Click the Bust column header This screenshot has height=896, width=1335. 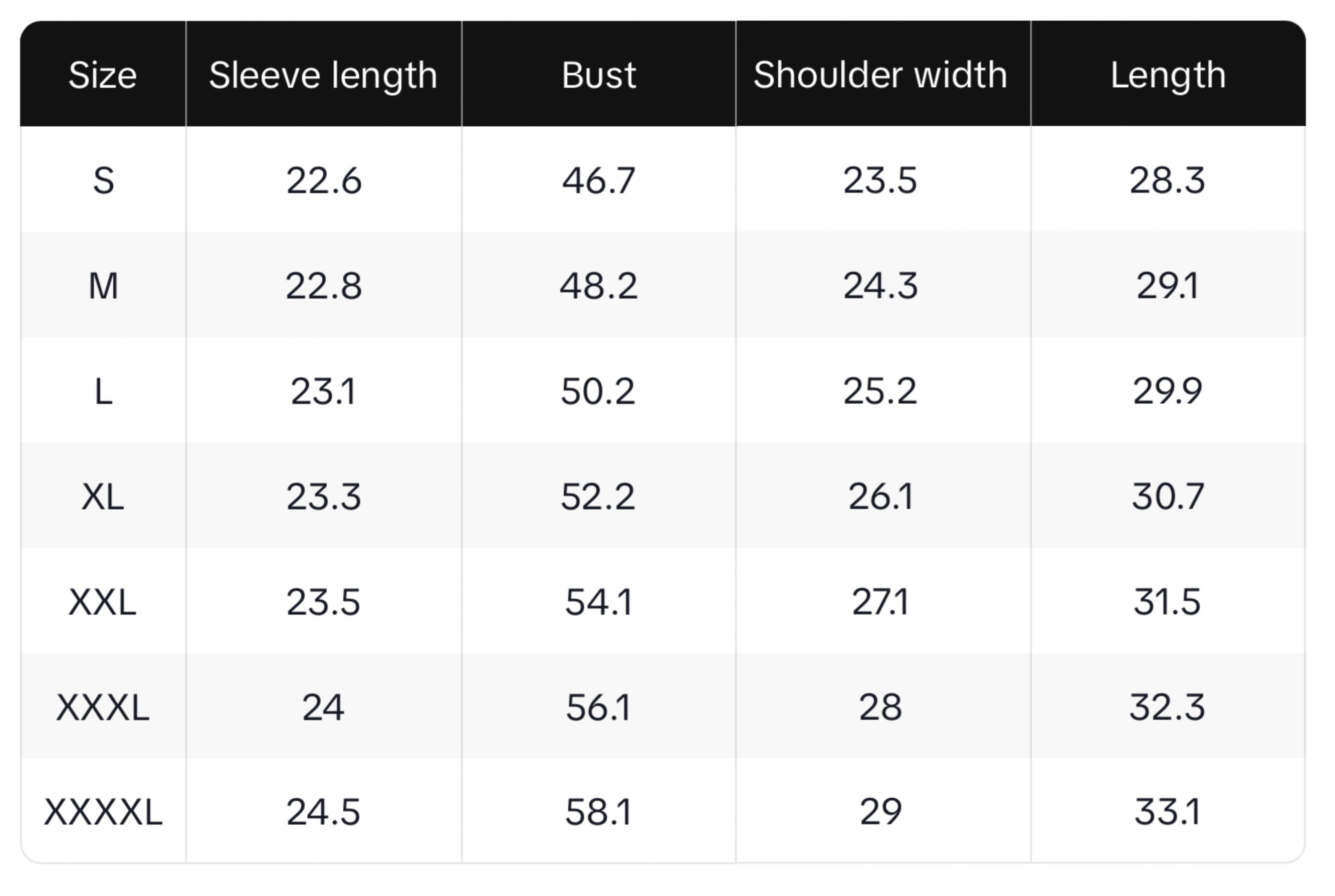point(598,75)
